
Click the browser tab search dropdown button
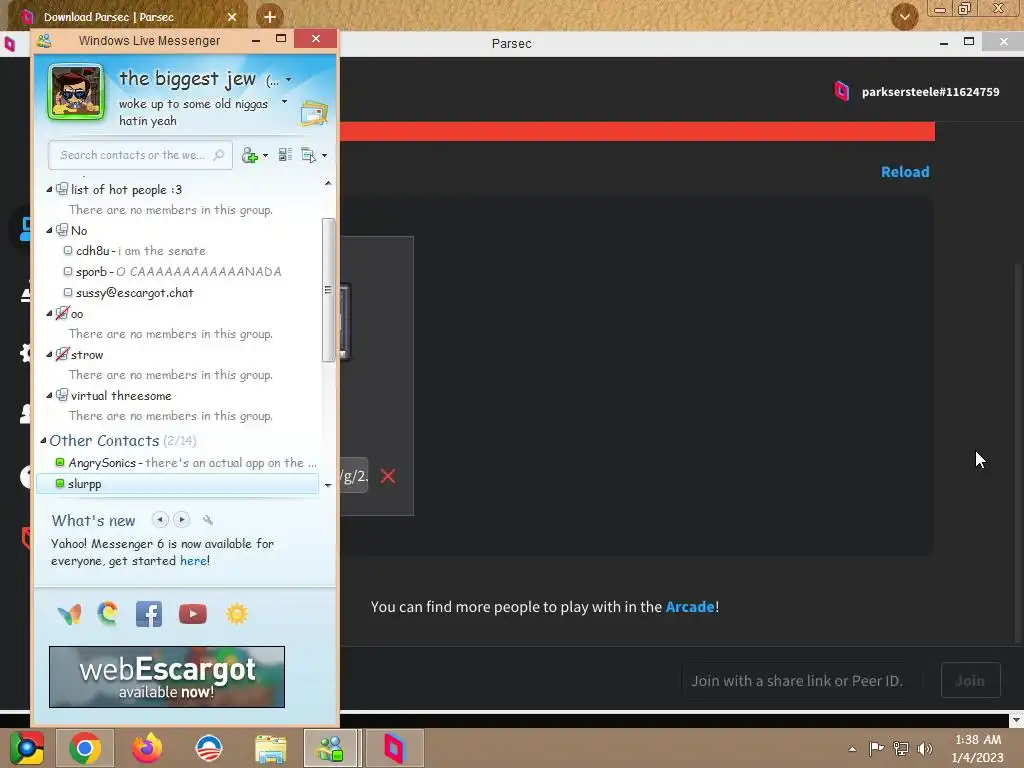(x=904, y=16)
